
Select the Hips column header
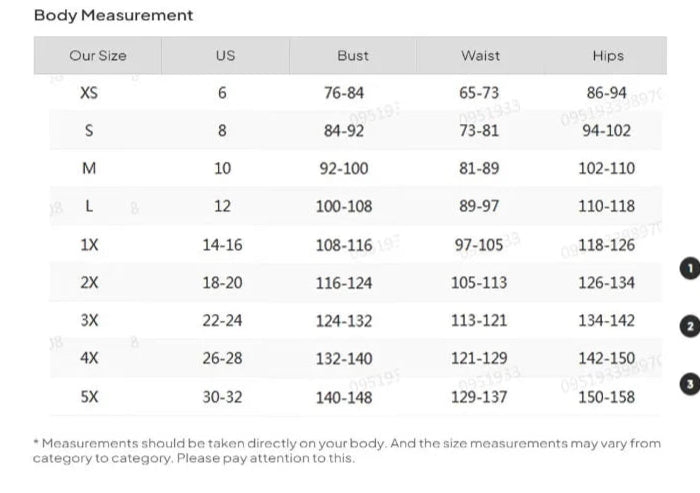[607, 56]
